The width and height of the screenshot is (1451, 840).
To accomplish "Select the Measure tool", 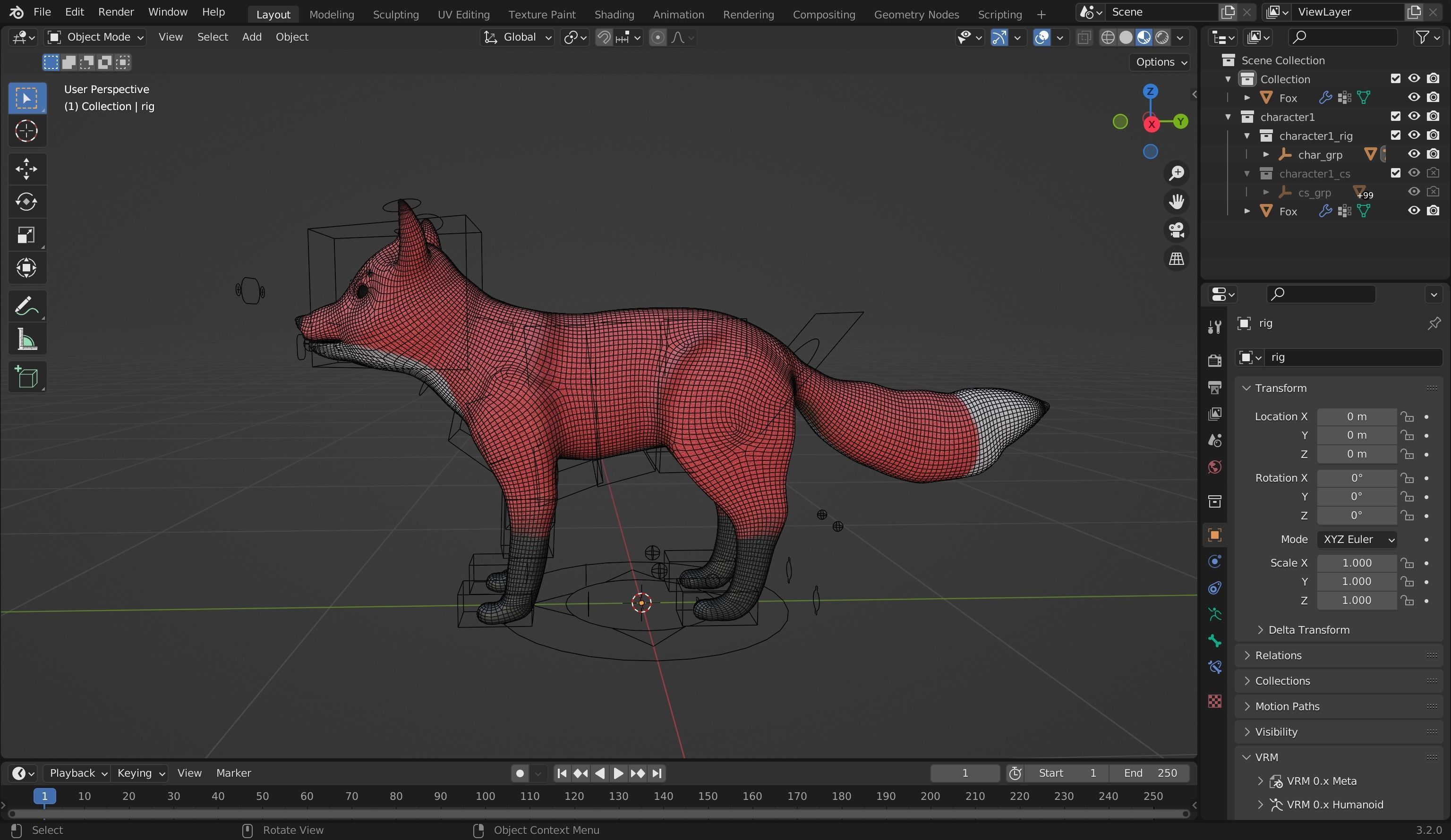I will [x=26, y=339].
